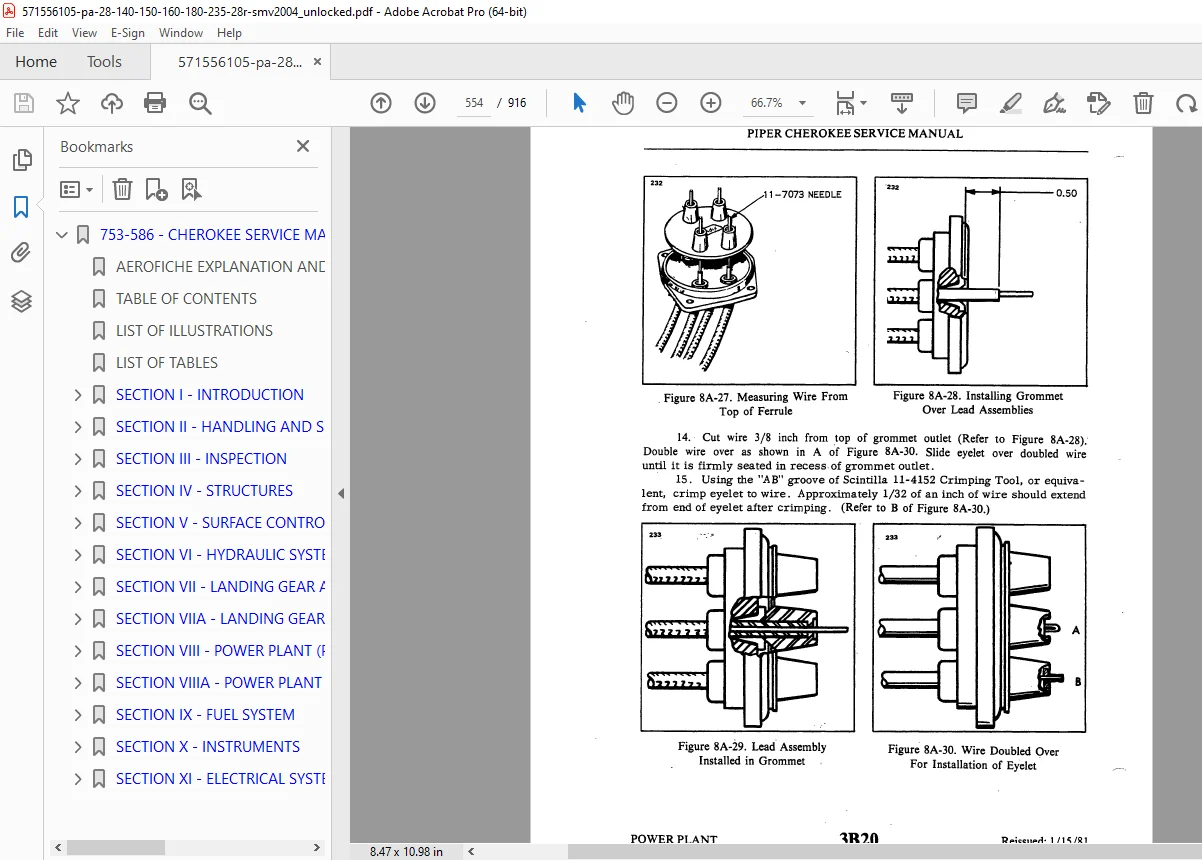Star this file as favorite
The image size is (1202, 860).
tap(67, 103)
